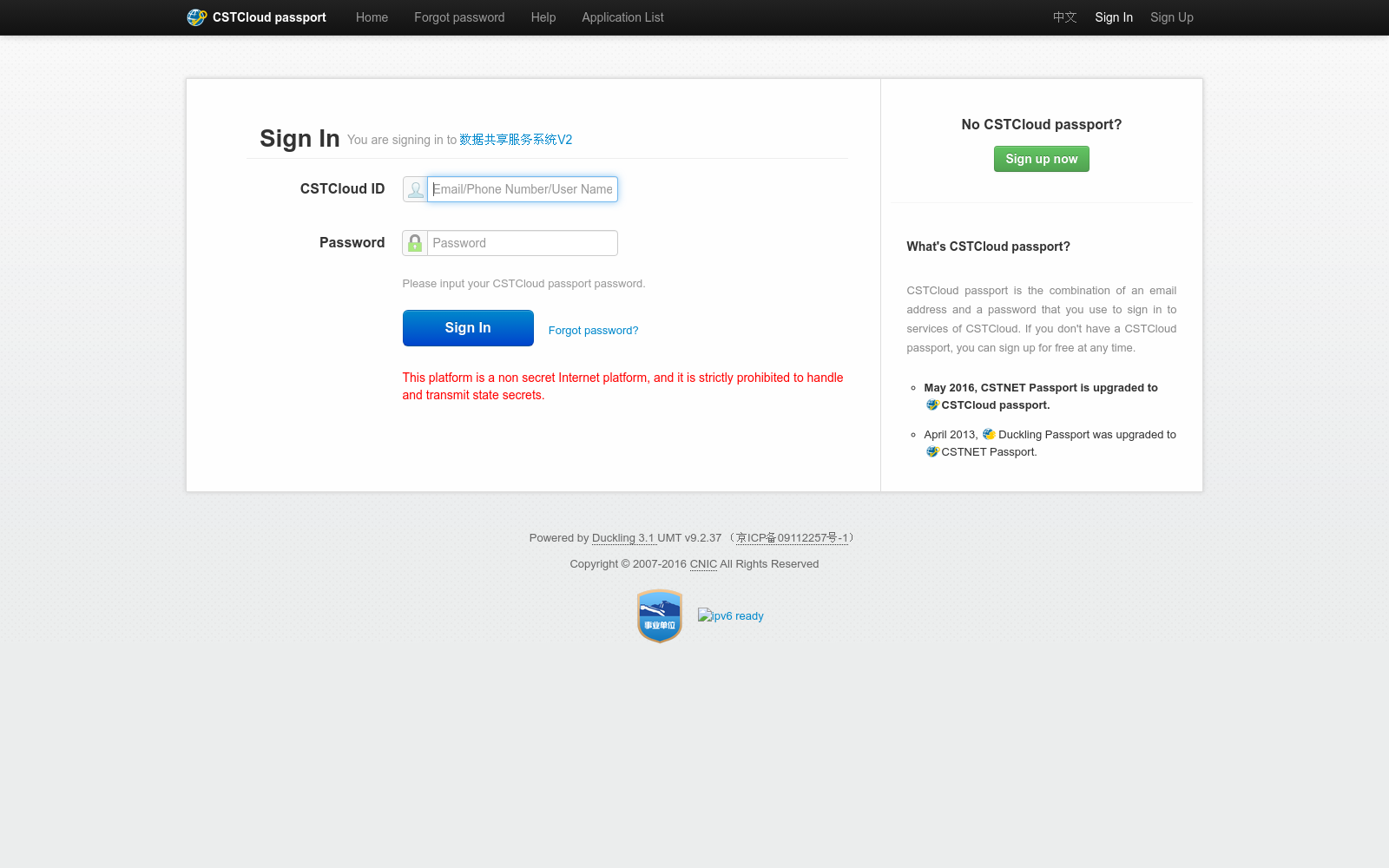Click the globe icon before CSTNET Passport

932,452
